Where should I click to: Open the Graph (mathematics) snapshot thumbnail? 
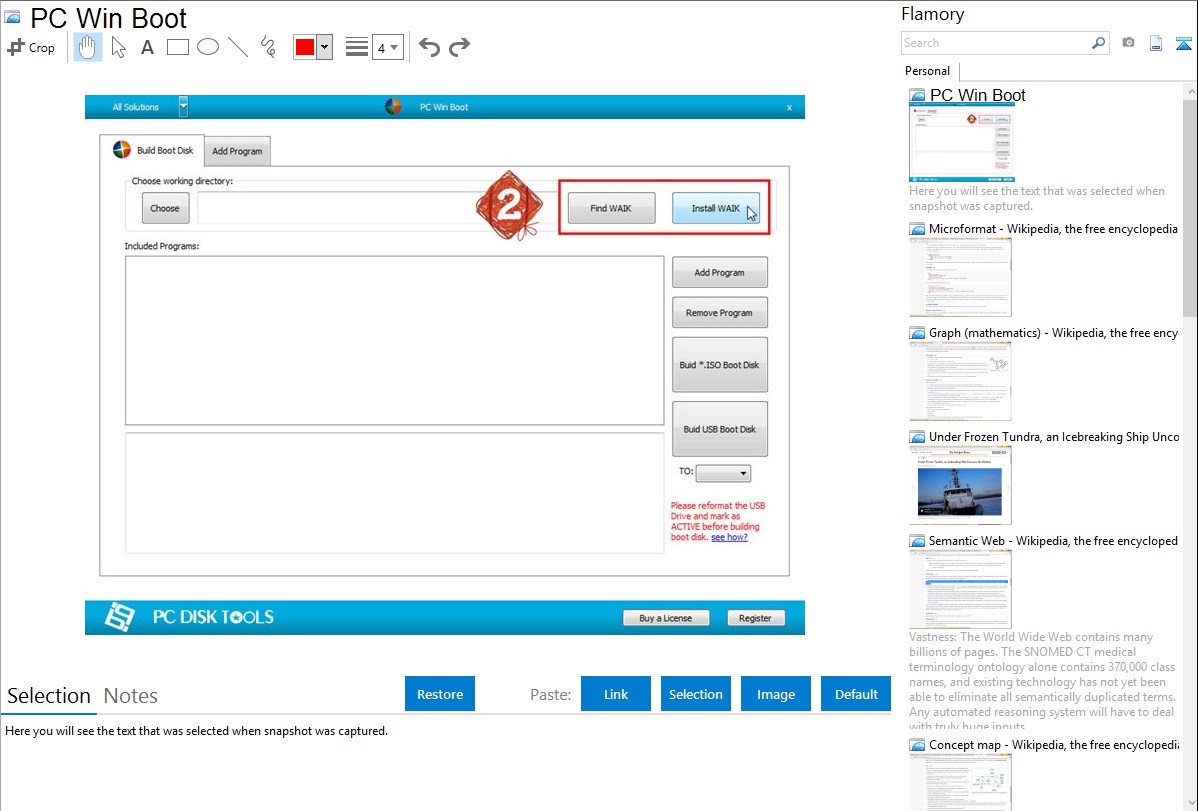pyautogui.click(x=960, y=381)
